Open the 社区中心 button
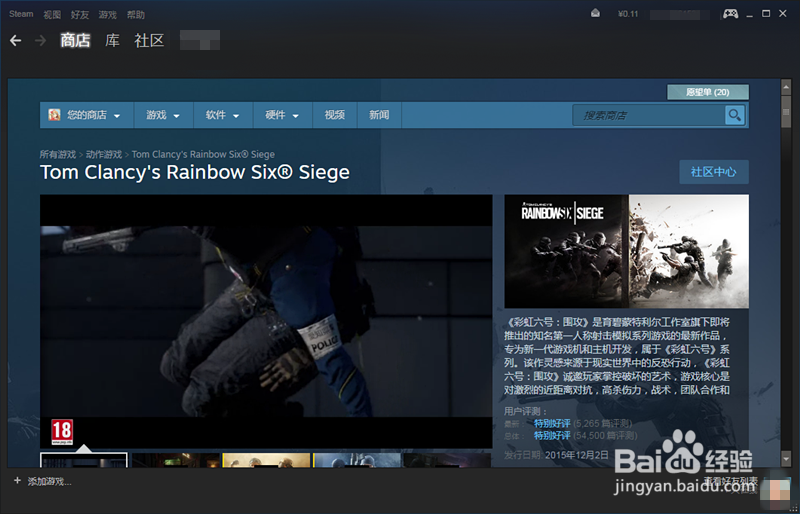This screenshot has width=800, height=514. (714, 172)
